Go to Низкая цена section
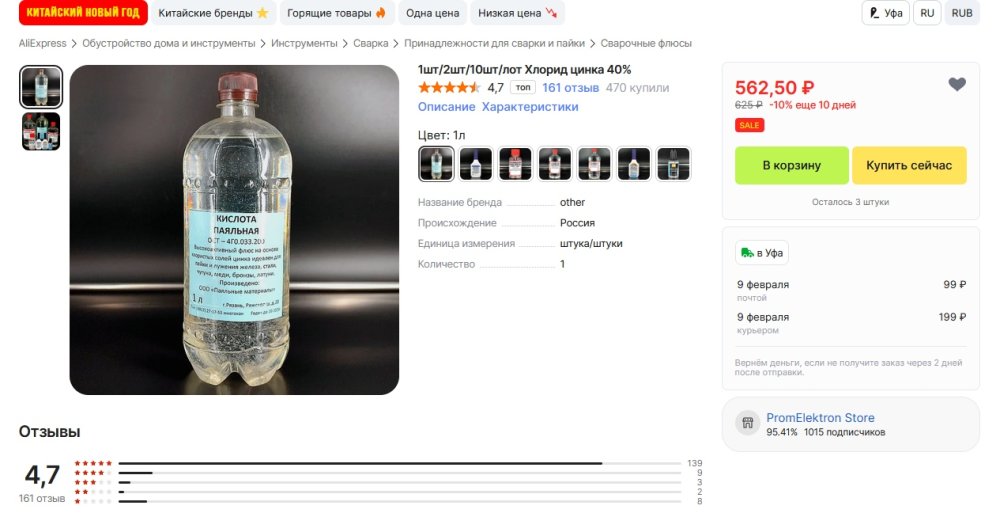Image resolution: width=1000 pixels, height=513 pixels. [517, 13]
